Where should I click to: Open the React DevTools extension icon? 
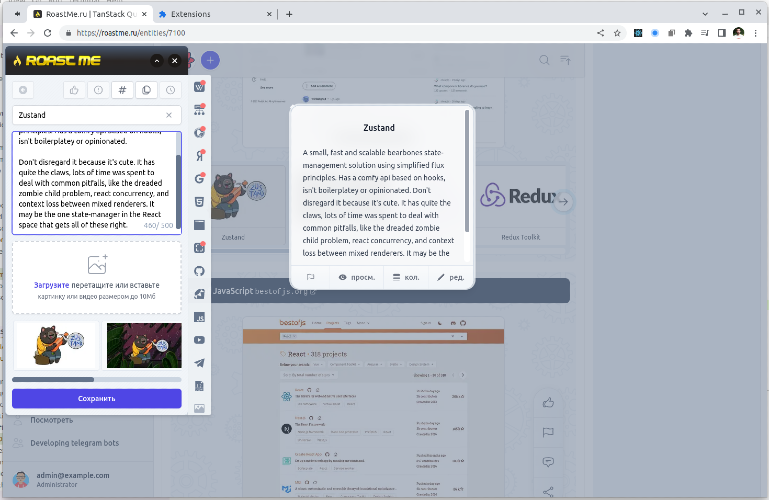(x=638, y=33)
